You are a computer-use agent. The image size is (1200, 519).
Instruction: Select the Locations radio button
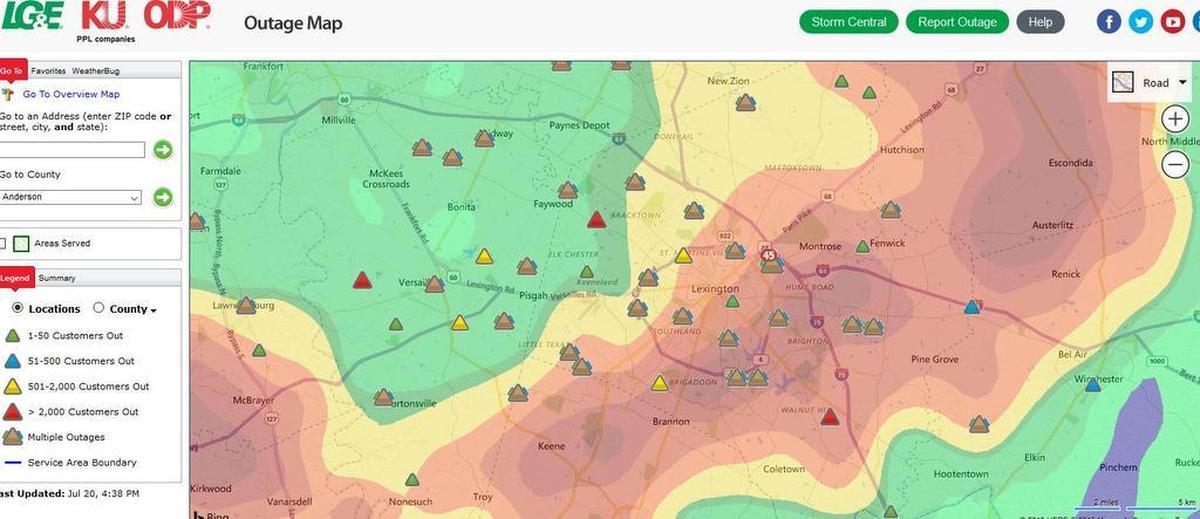(18, 309)
